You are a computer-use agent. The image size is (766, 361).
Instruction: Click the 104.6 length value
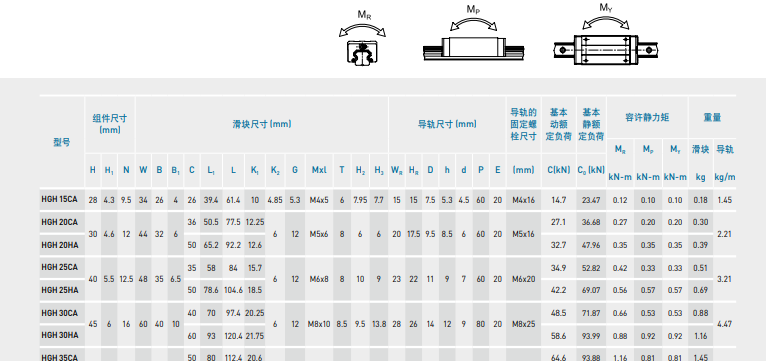click(x=234, y=290)
